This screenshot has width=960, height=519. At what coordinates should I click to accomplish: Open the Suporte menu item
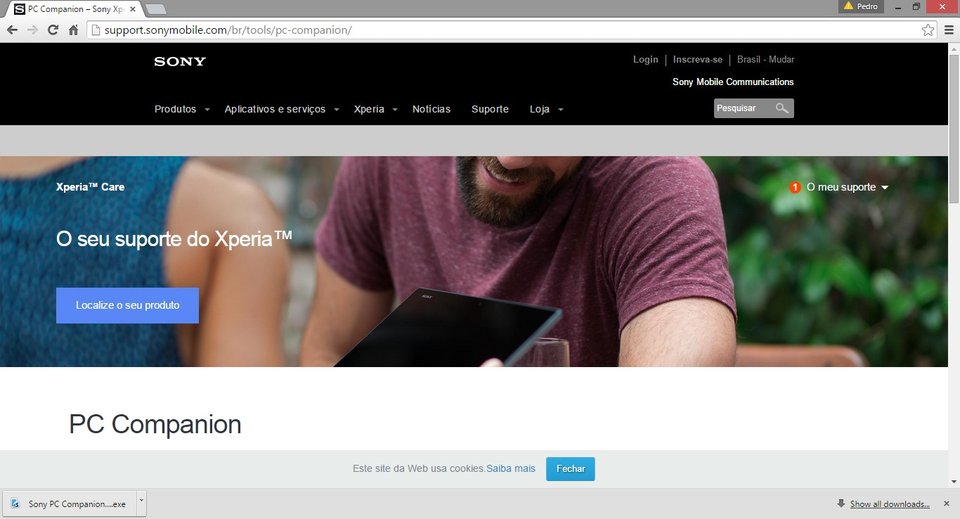pyautogui.click(x=490, y=109)
